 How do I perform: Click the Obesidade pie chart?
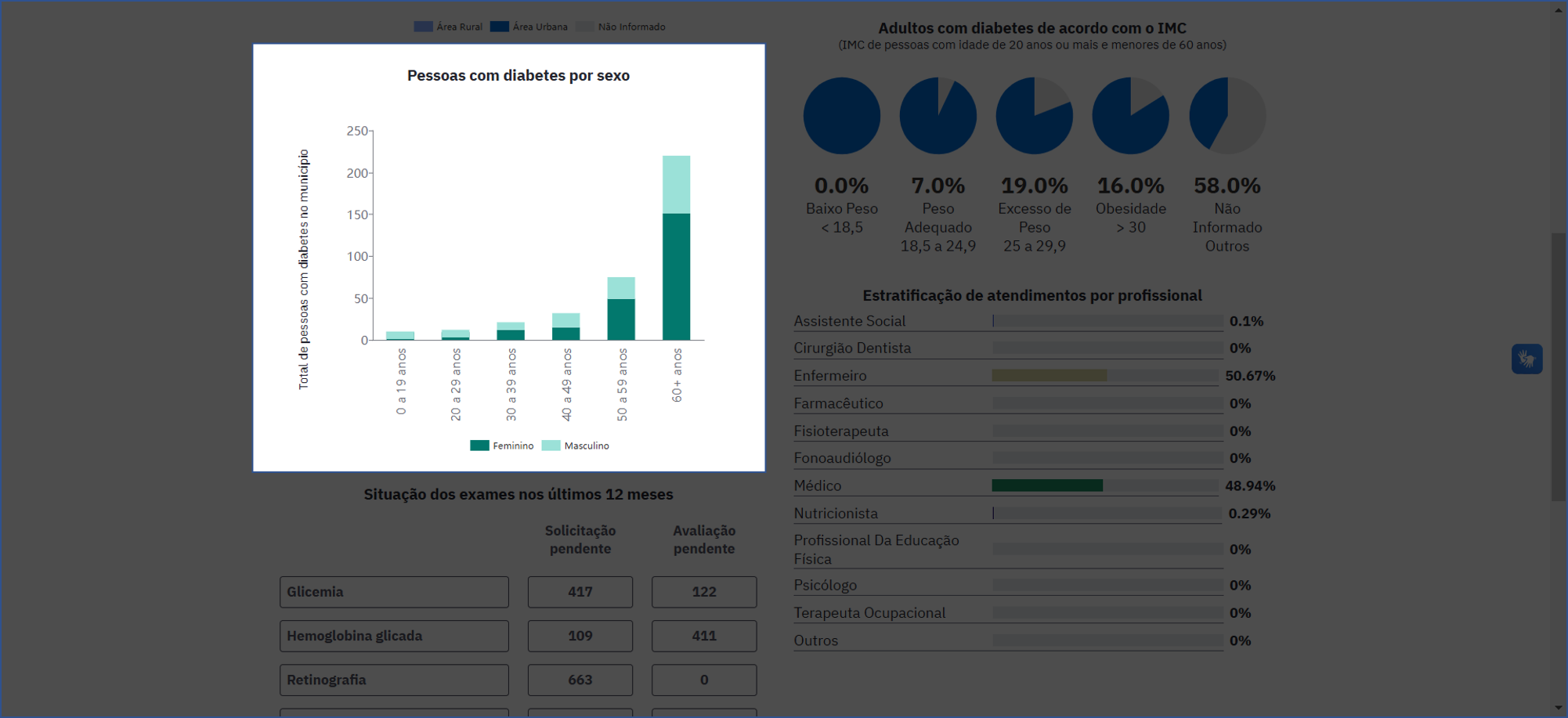[1131, 116]
